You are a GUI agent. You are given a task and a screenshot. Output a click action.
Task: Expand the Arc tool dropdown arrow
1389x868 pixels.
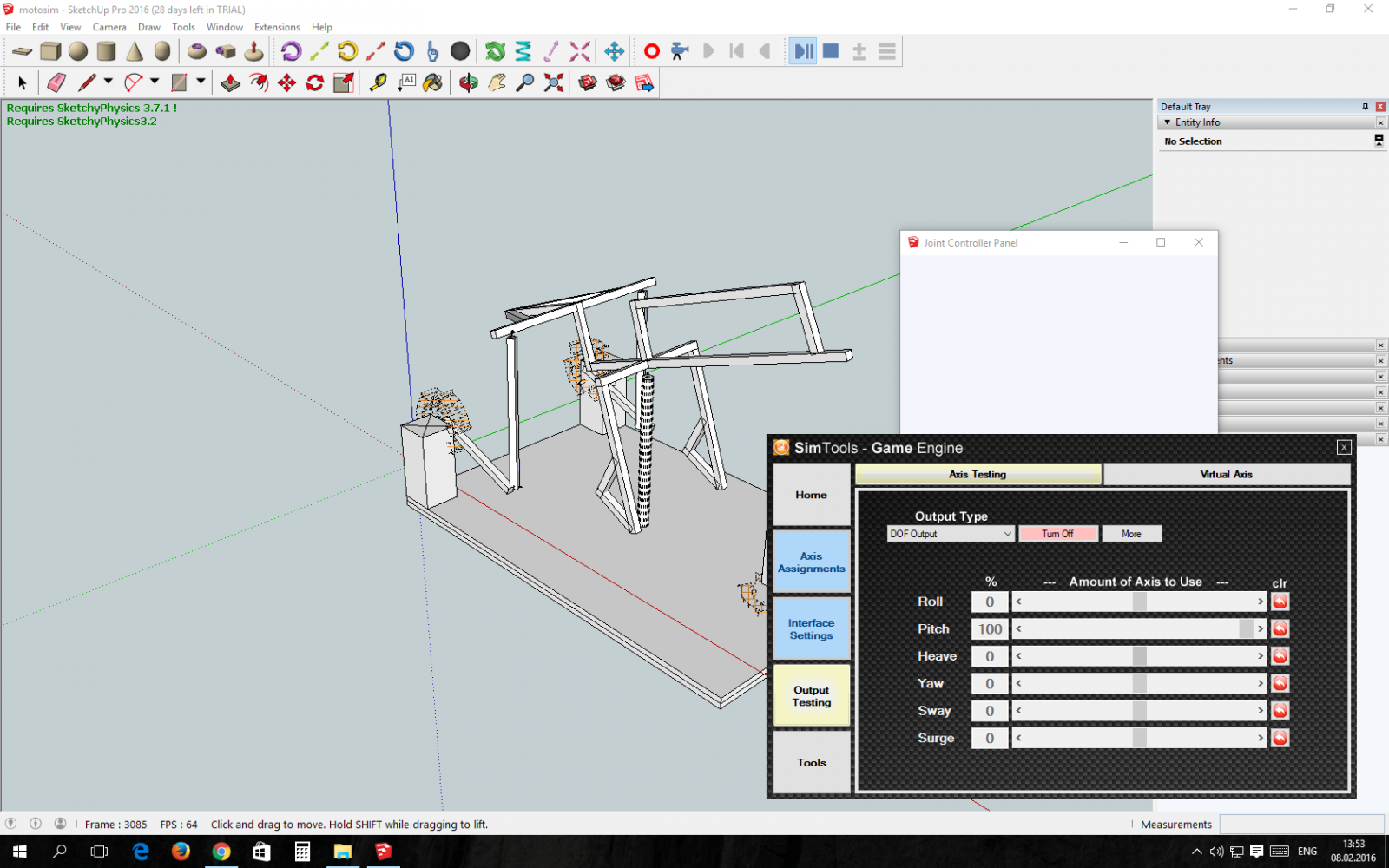[x=155, y=82]
